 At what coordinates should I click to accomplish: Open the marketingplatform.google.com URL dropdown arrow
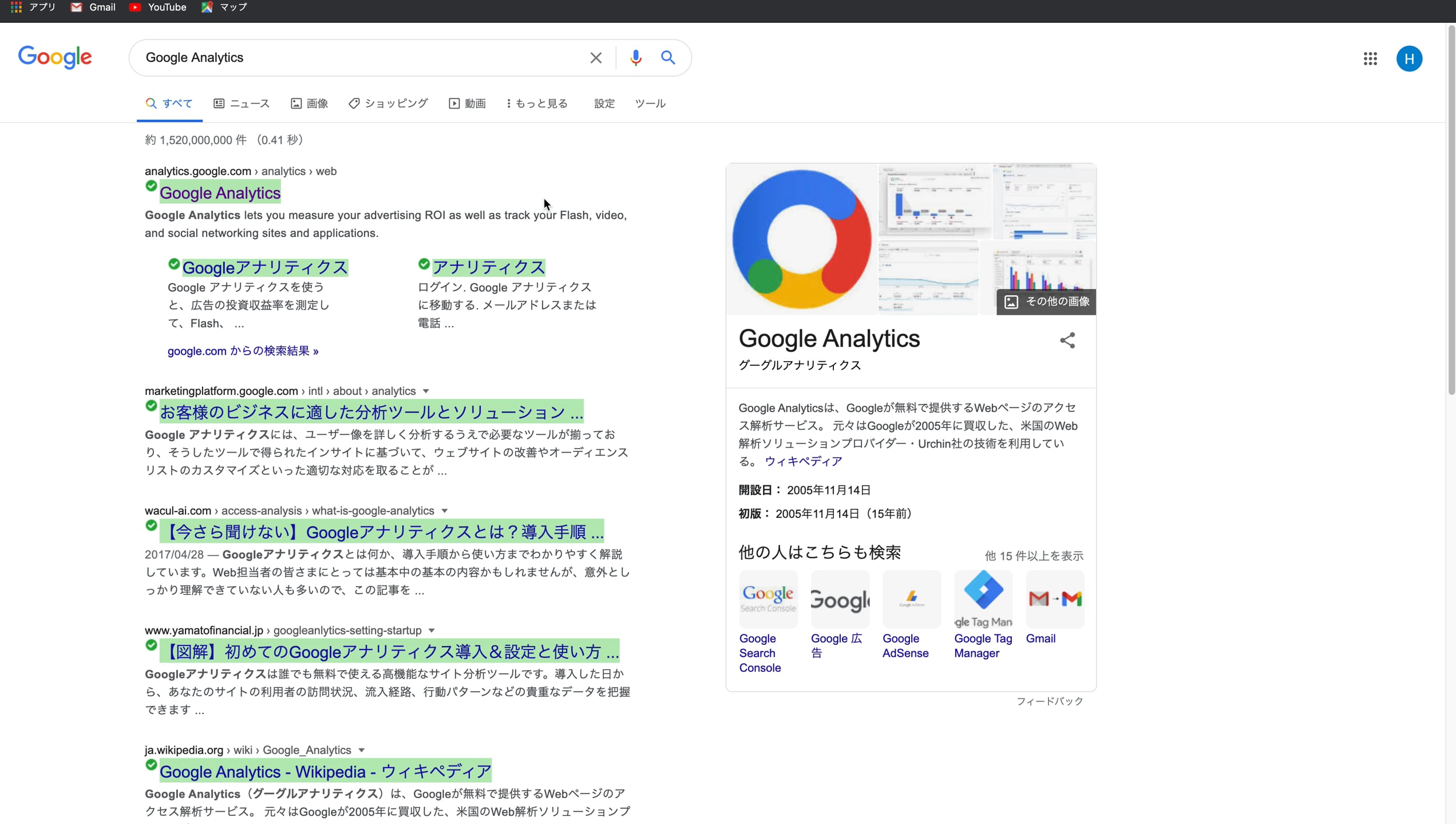[426, 391]
